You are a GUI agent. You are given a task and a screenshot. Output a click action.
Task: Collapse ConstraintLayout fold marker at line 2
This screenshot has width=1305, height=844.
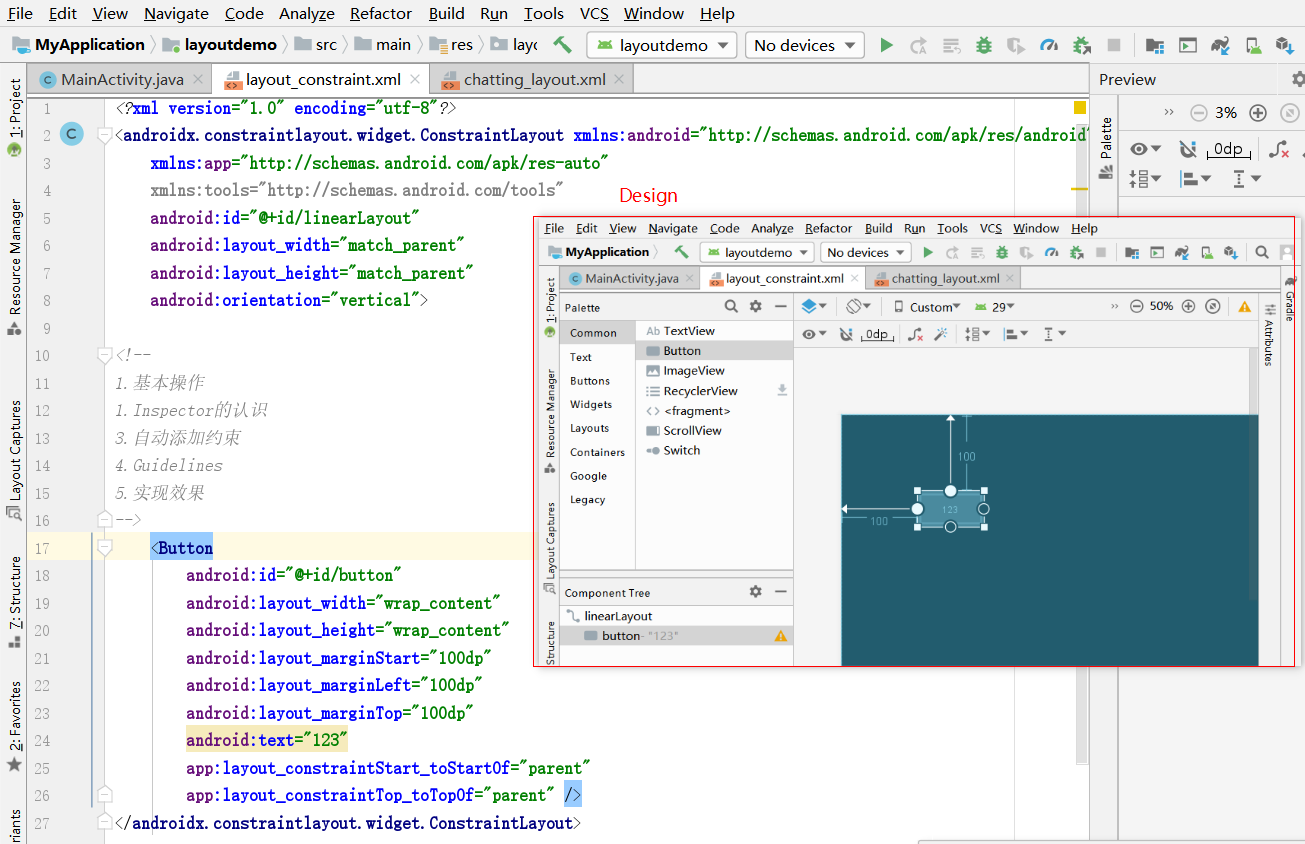pyautogui.click(x=104, y=135)
